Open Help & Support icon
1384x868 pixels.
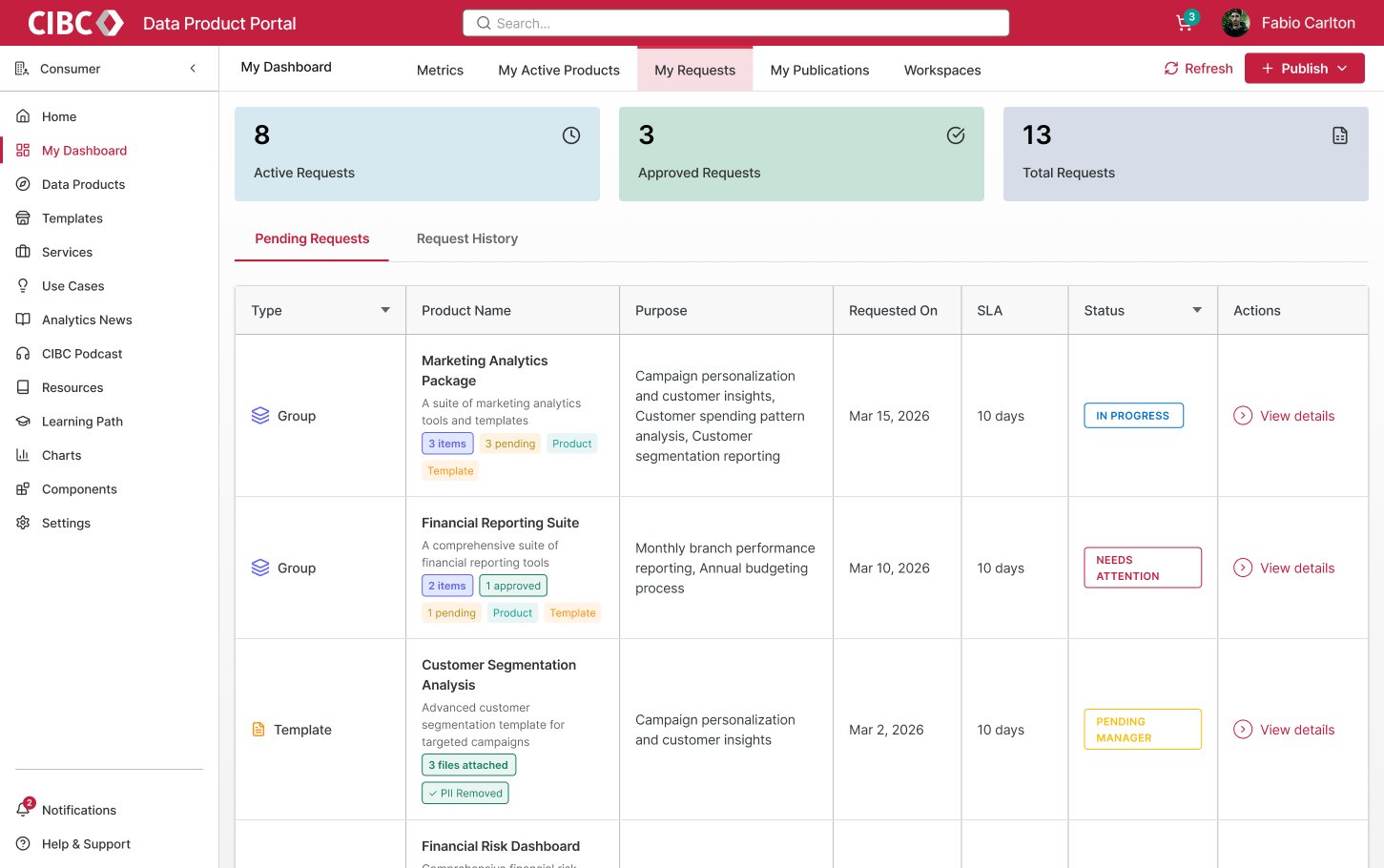23,844
